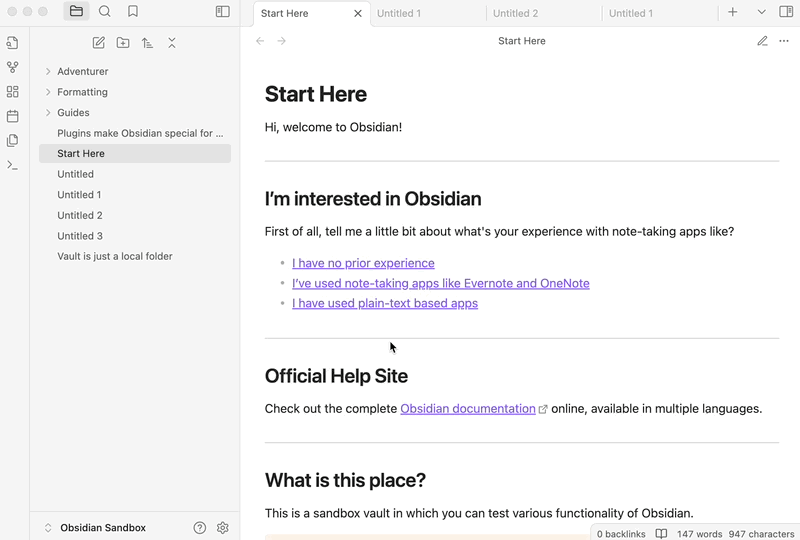Open graph view from ribbon
The height and width of the screenshot is (540, 800).
tap(13, 67)
